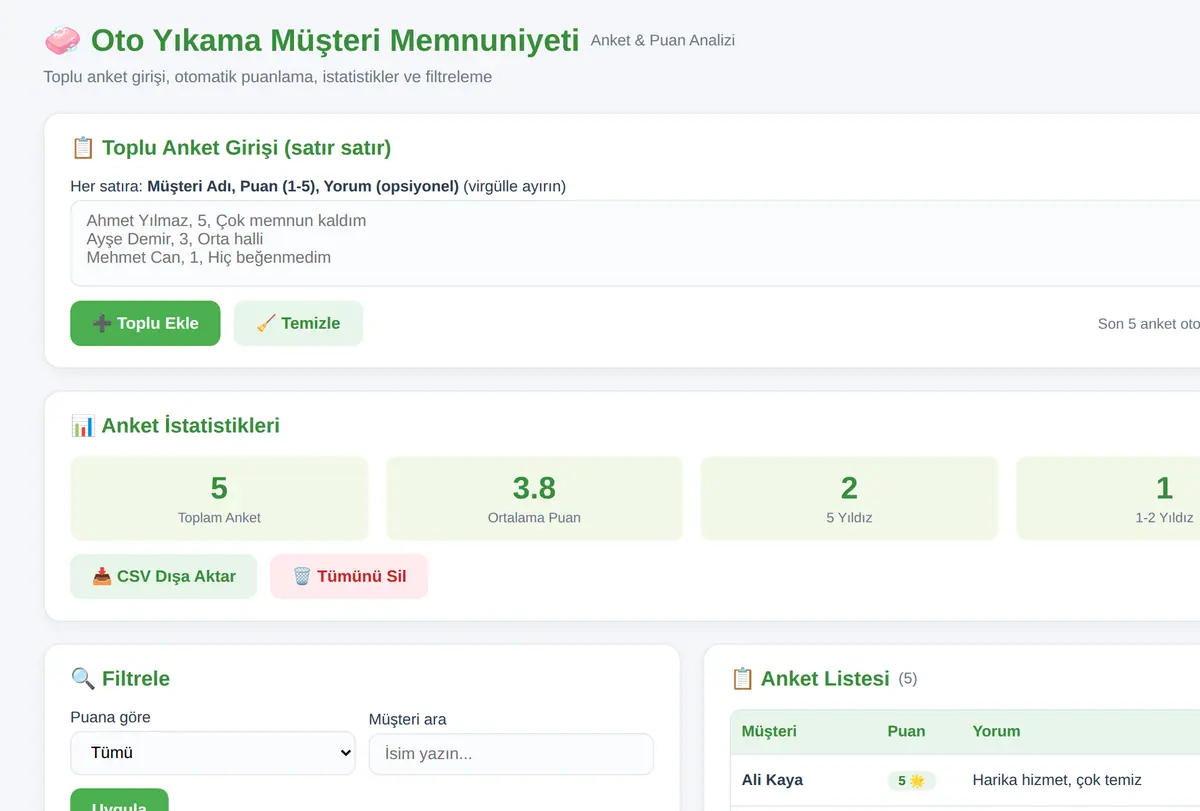Screen dimensions: 1200x811
Task: Add surveys with the Toplu Ekle button
Action: (145, 323)
